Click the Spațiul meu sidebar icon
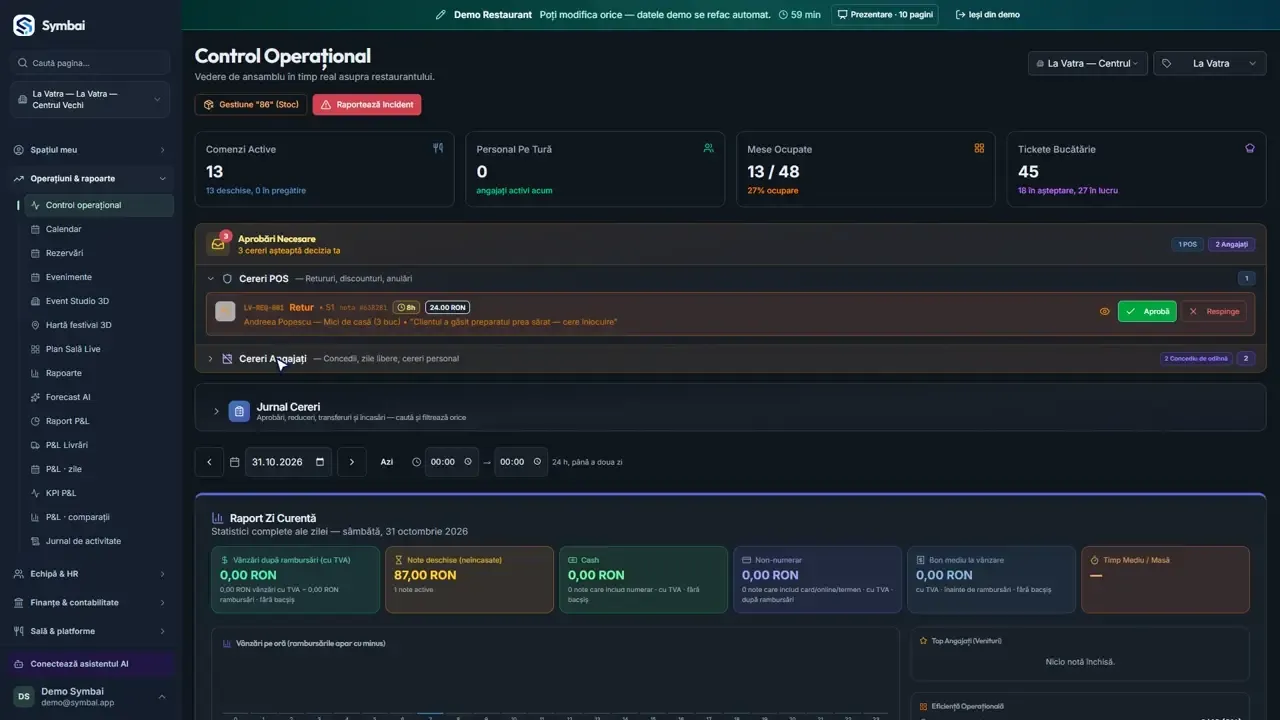 (x=20, y=150)
